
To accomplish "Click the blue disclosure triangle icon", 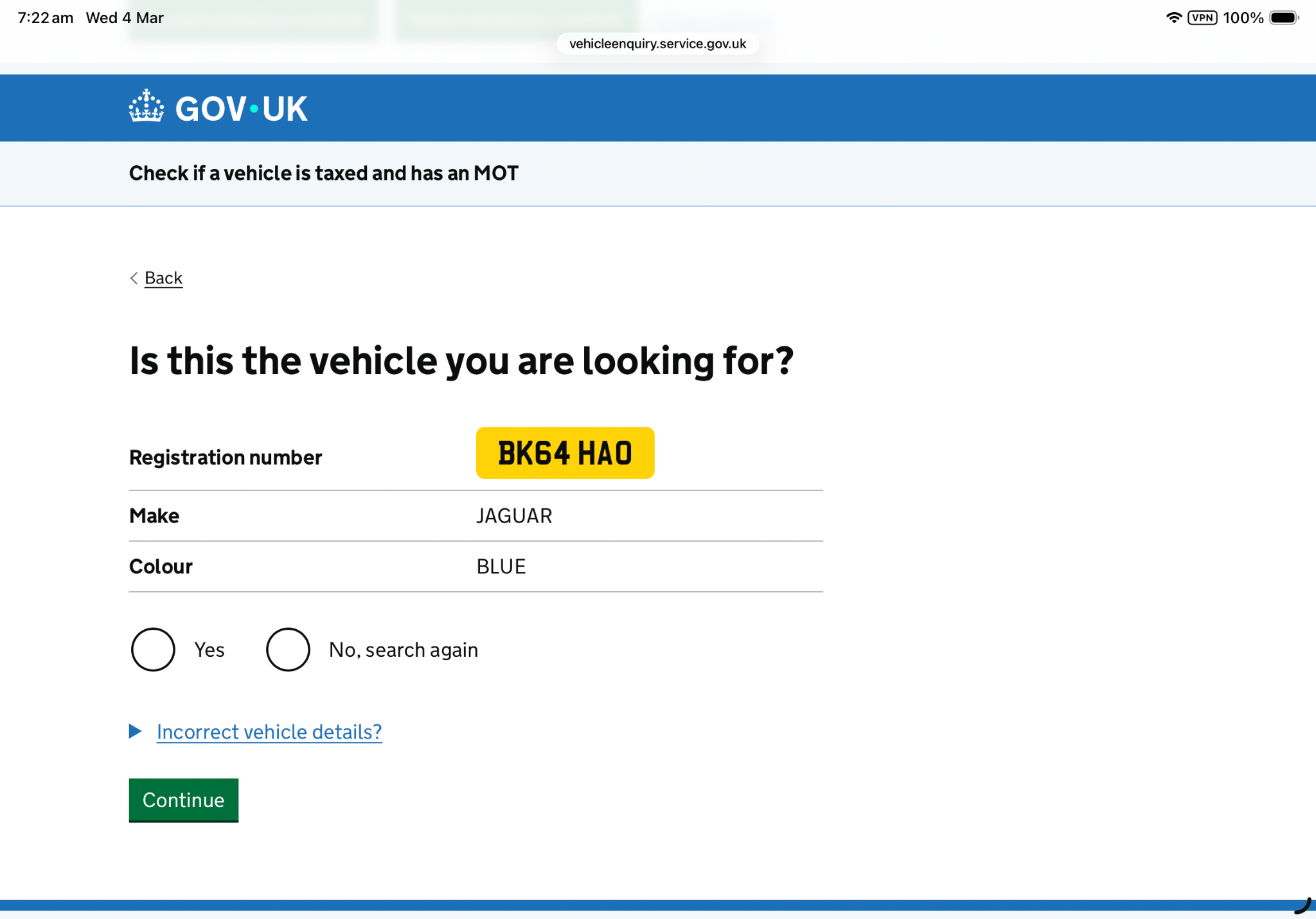I will 135,731.
